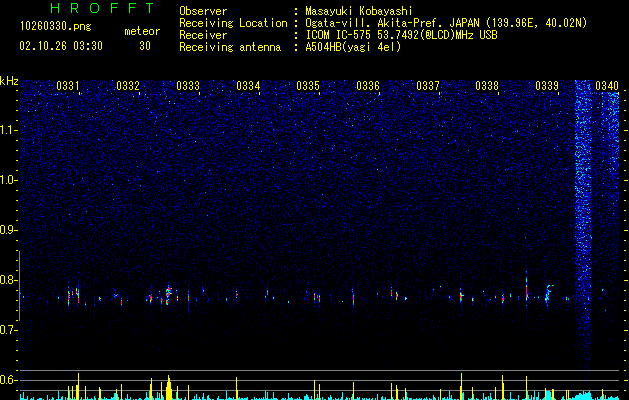Select the A504HB(yagi 4el) antenna text
This screenshot has width=629, height=400.
tap(353, 47)
